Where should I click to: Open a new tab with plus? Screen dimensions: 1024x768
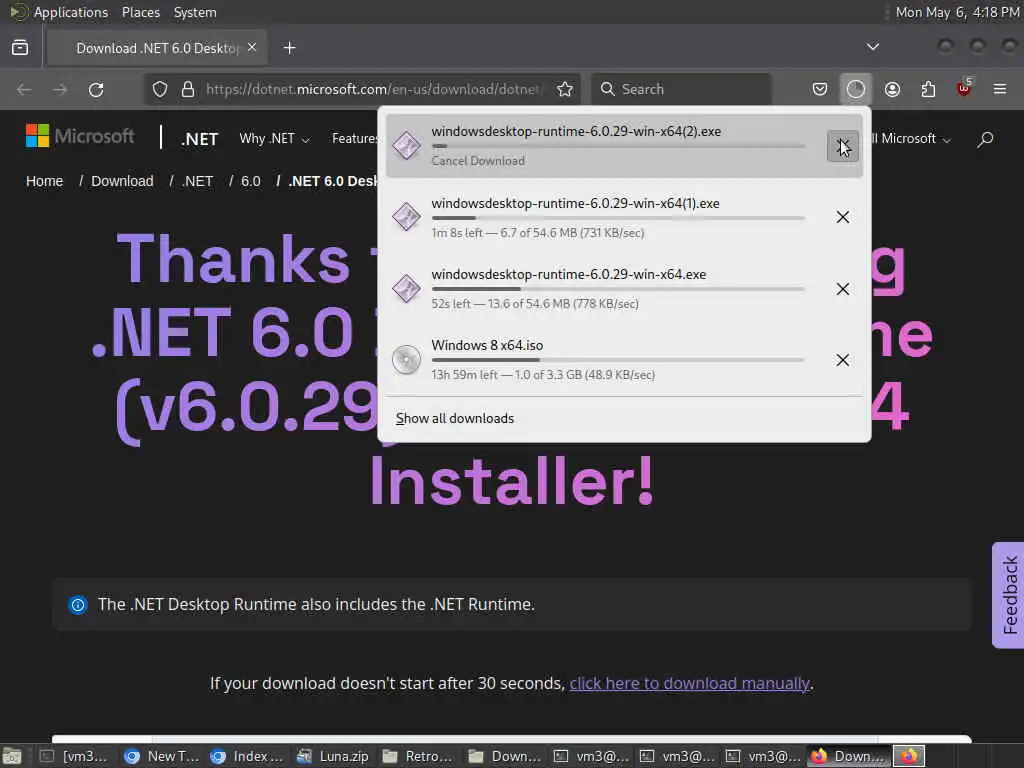click(289, 48)
